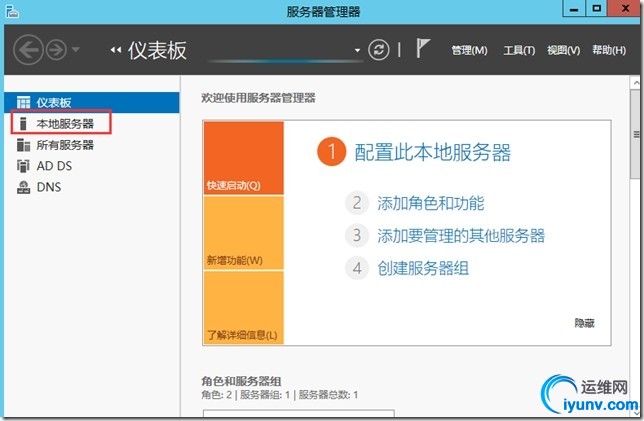This screenshot has width=644, height=421.
Task: Open the 新增功能(W) tile
Action: pyautogui.click(x=244, y=233)
